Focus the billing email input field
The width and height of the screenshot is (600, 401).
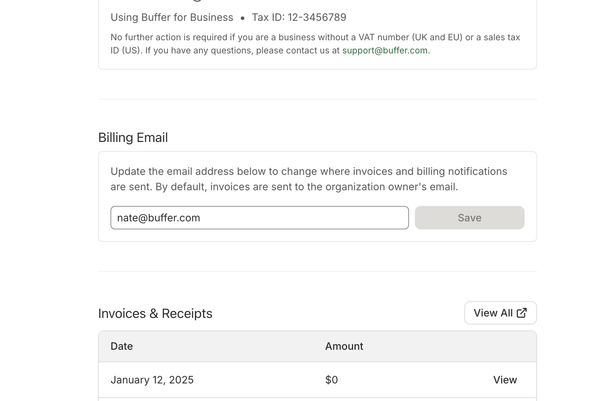tap(259, 218)
